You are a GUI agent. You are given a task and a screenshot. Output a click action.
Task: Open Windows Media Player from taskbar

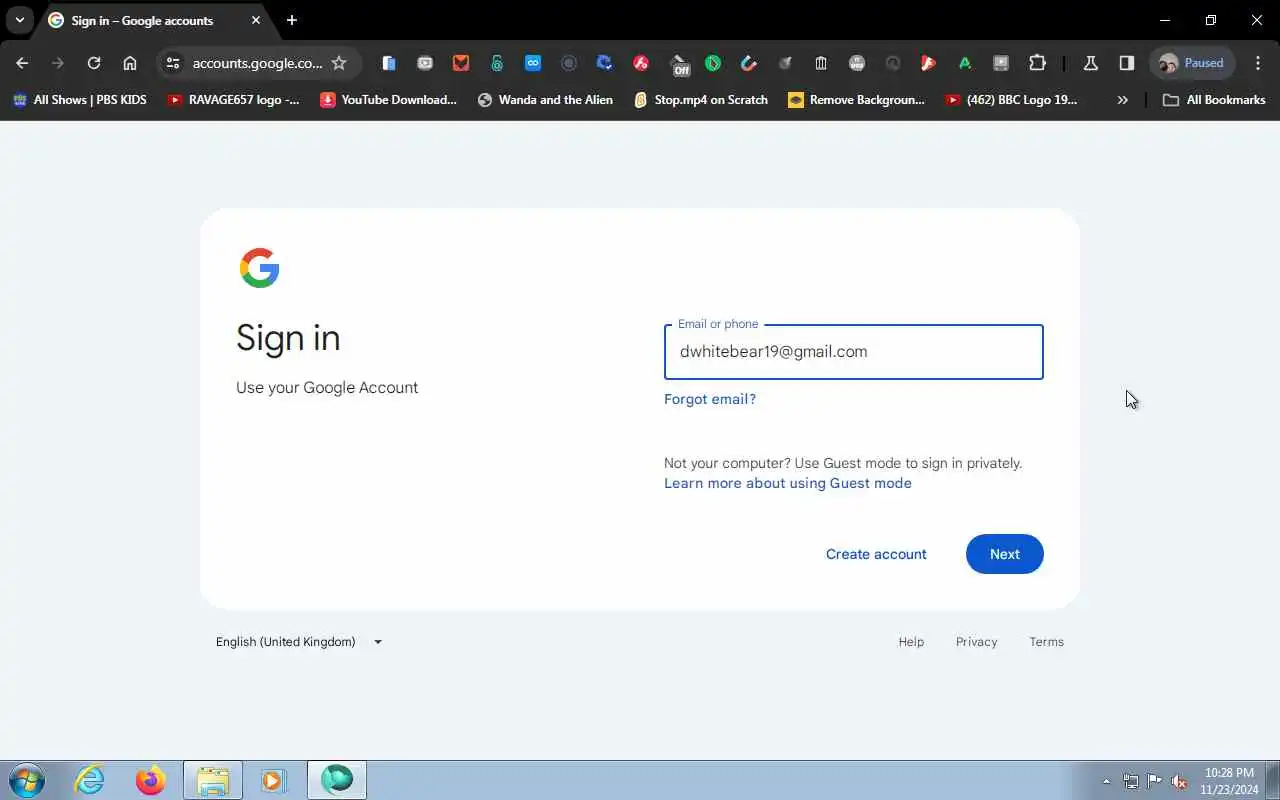point(273,780)
